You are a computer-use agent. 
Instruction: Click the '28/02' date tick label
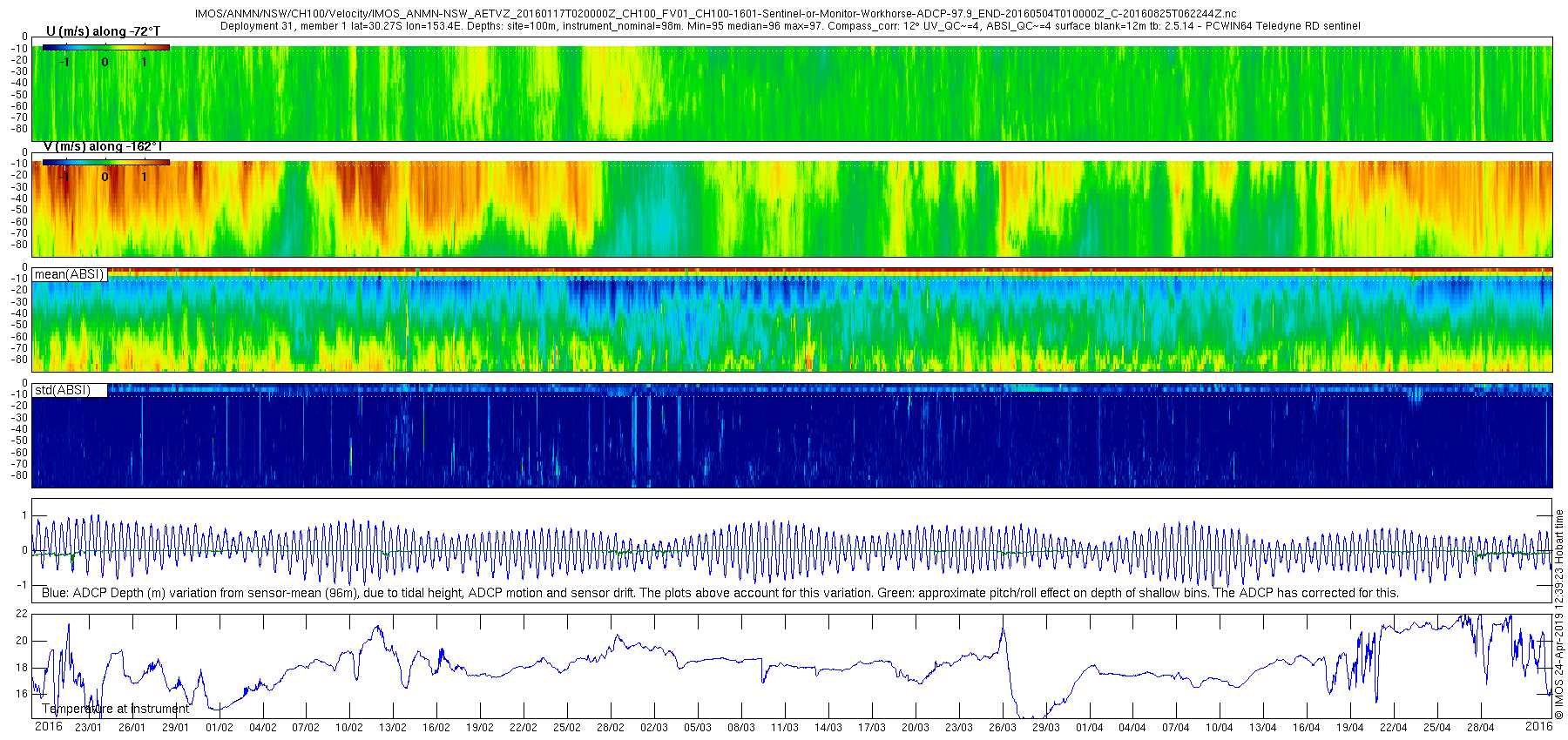tap(611, 728)
